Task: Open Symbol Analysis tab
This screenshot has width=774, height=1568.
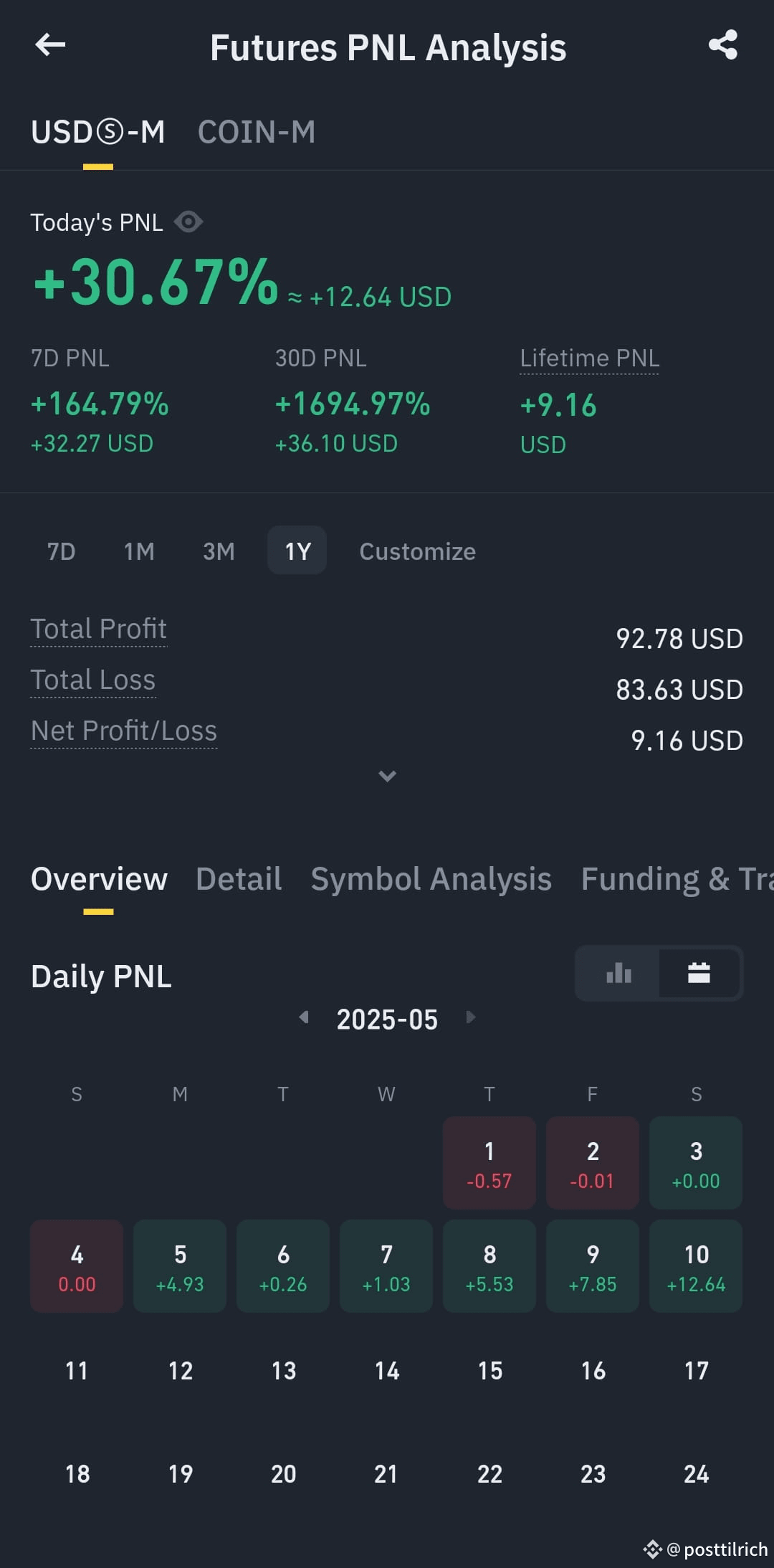Action: click(431, 879)
